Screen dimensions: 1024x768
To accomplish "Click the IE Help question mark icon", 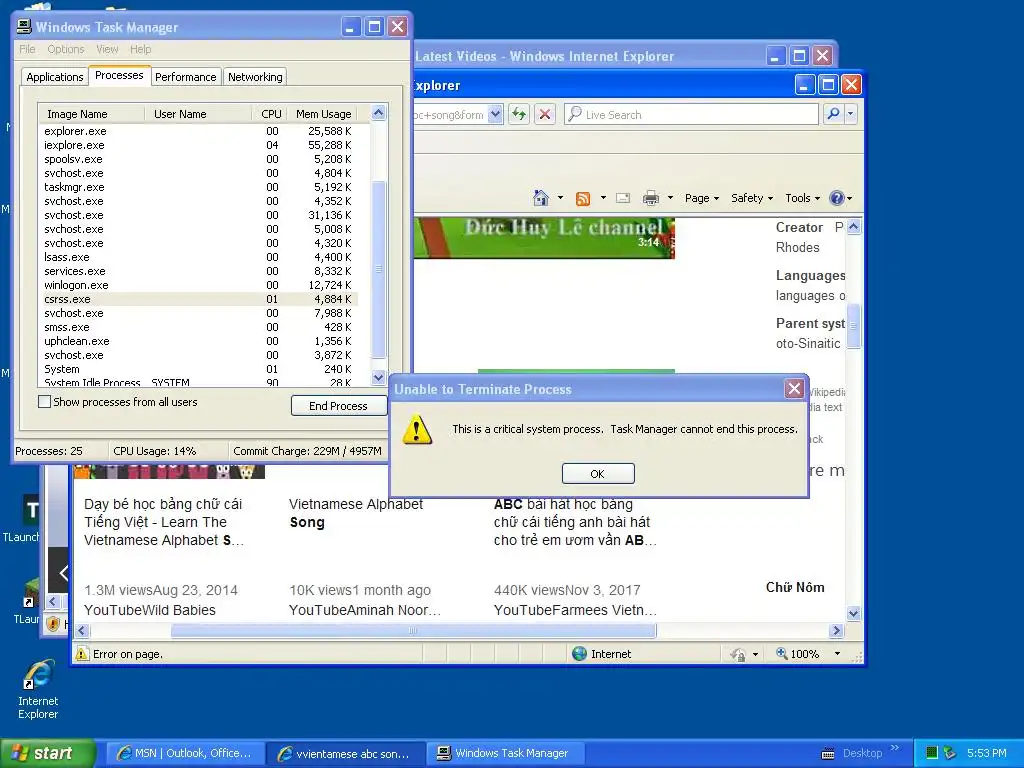I will (836, 198).
